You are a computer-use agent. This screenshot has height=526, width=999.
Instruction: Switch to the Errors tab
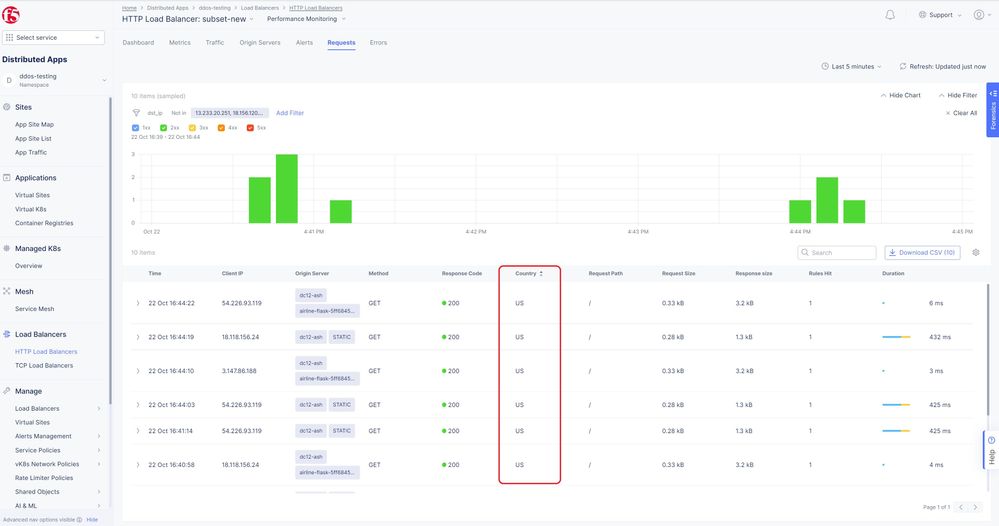tap(378, 43)
